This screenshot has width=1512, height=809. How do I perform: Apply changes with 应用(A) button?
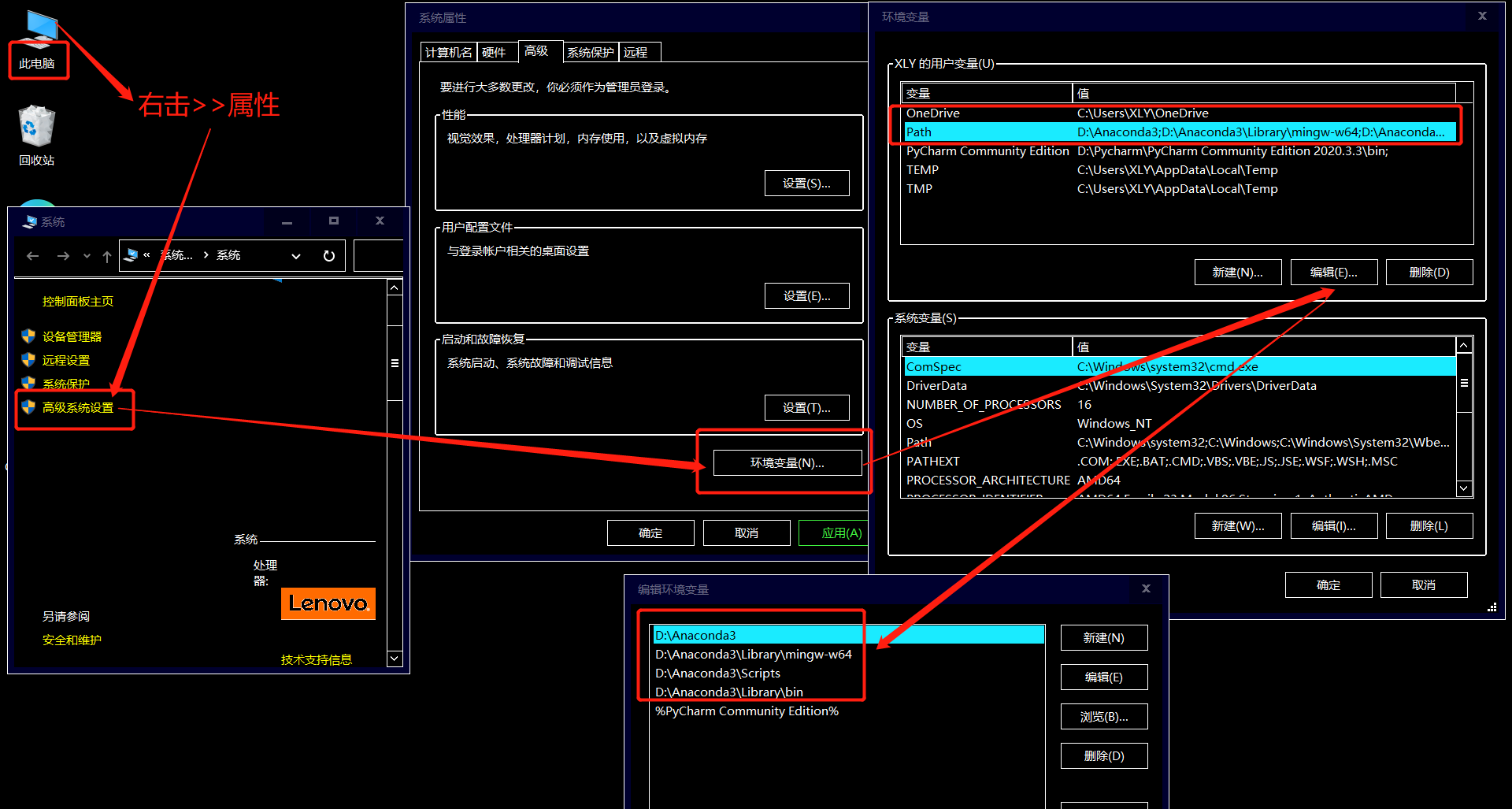tap(835, 533)
